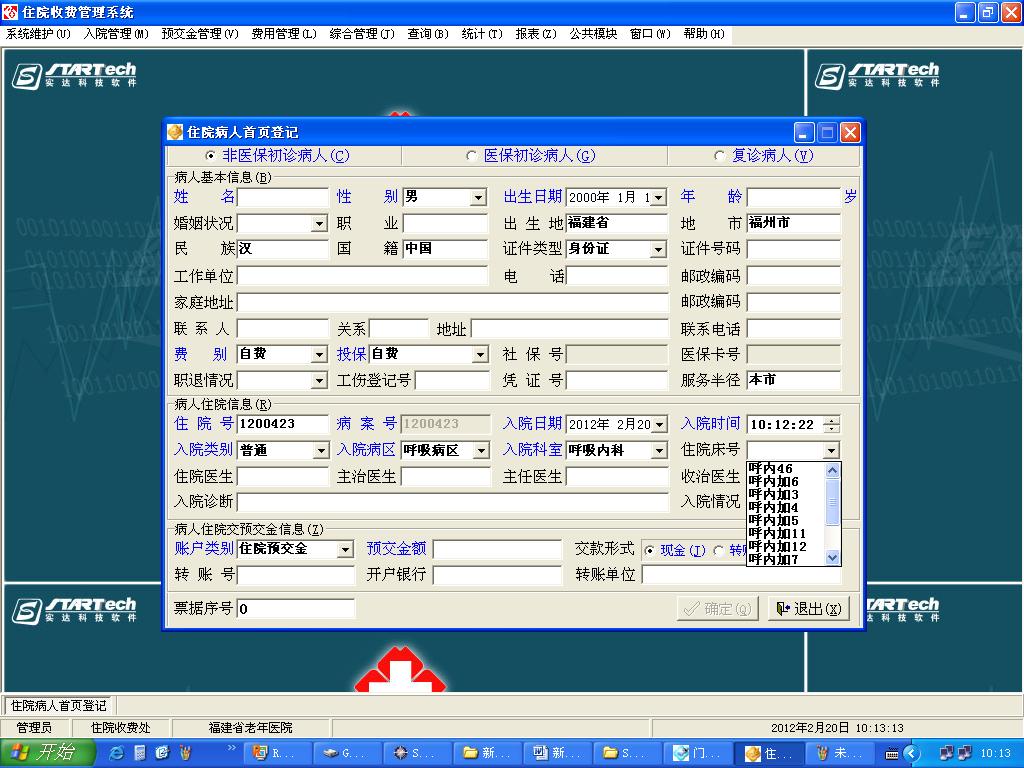Click the 住院病人首页登记 dialog title icon

[x=175, y=132]
